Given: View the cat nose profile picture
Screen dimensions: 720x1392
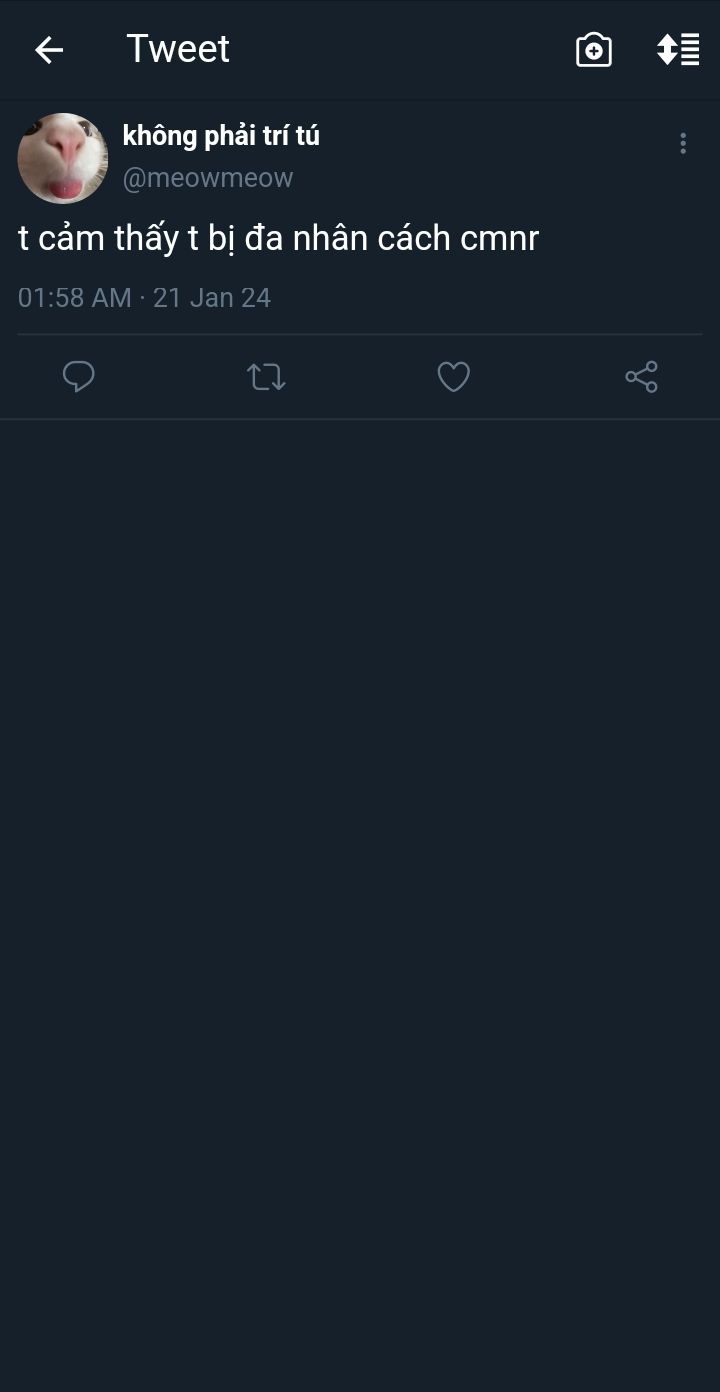Looking at the screenshot, I should [x=63, y=158].
